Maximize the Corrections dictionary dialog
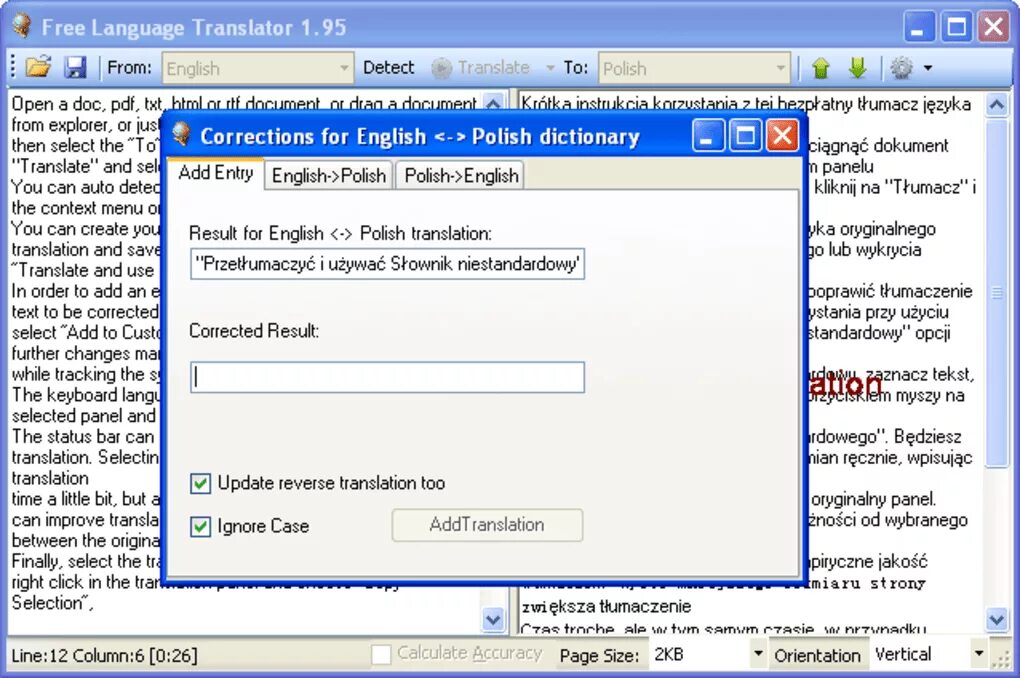The width and height of the screenshot is (1020, 678). (x=745, y=136)
